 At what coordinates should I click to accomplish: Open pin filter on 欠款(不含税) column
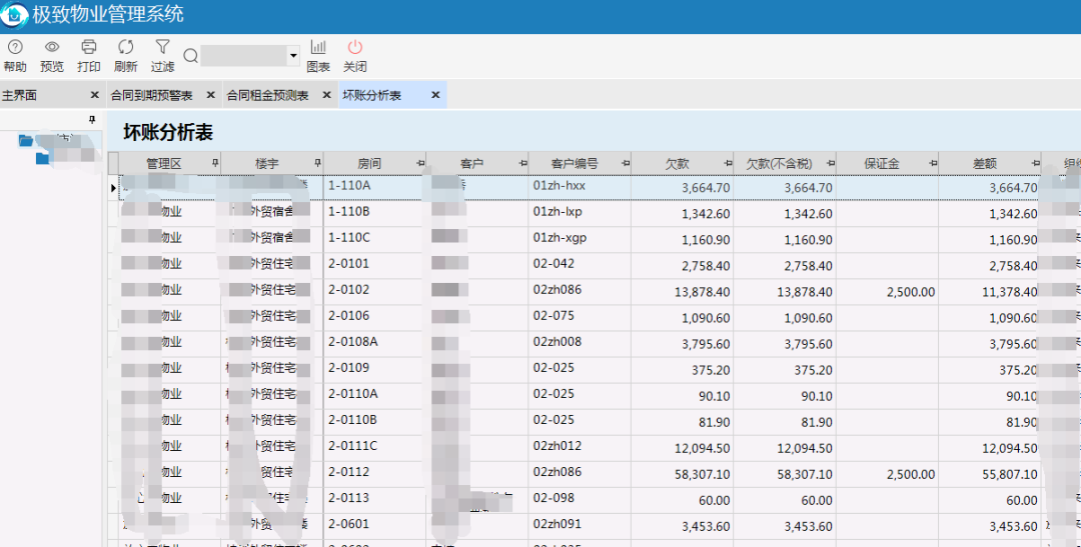click(831, 163)
